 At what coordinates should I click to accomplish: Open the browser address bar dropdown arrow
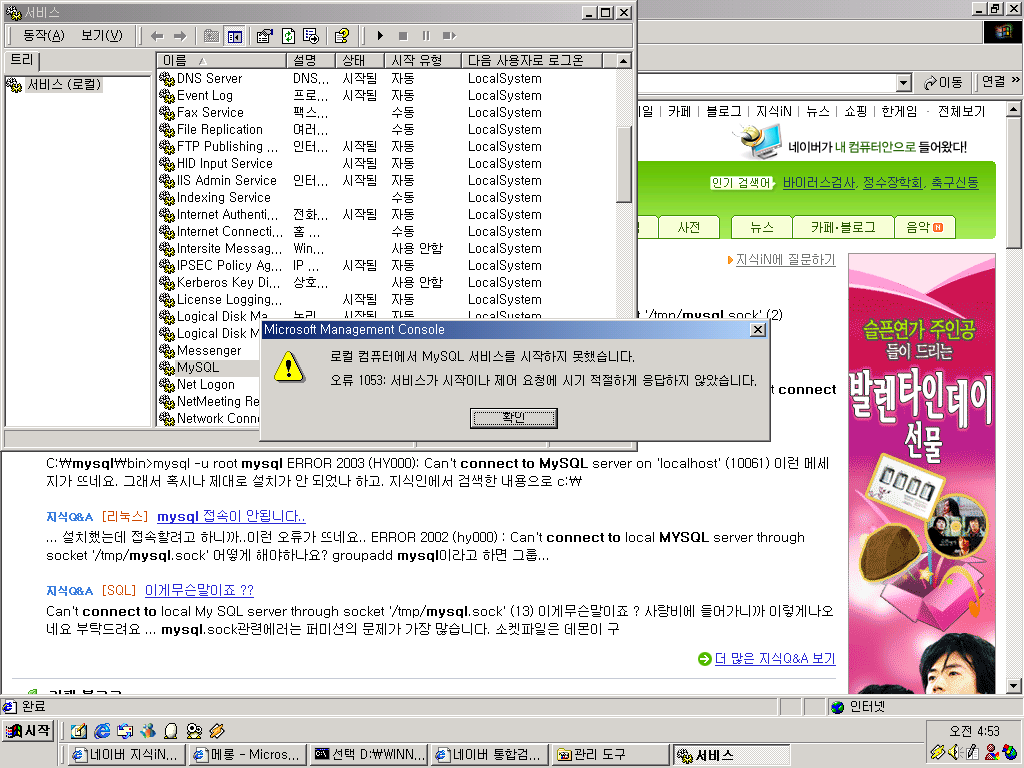pyautogui.click(x=904, y=83)
